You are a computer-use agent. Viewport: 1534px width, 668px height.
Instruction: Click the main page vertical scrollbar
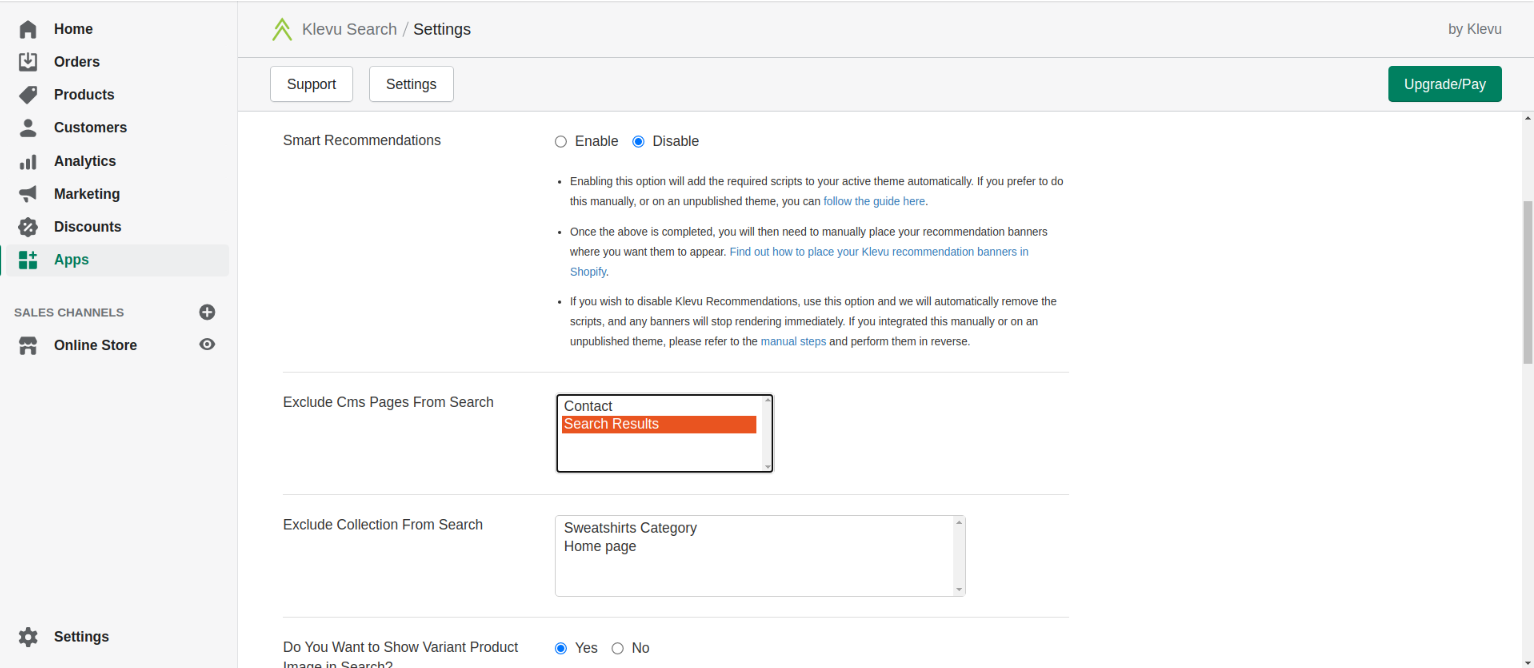(x=1527, y=282)
